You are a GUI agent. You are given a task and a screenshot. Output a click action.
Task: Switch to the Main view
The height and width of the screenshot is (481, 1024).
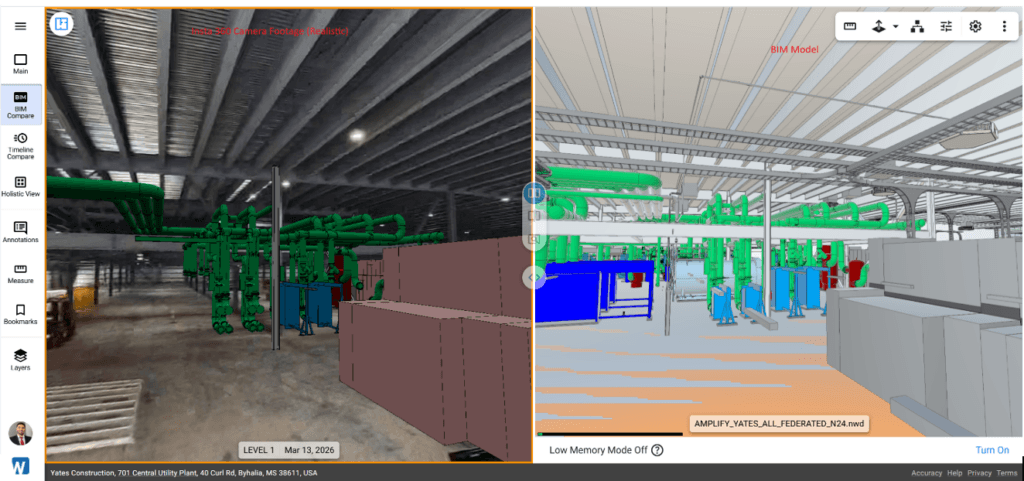[20, 63]
